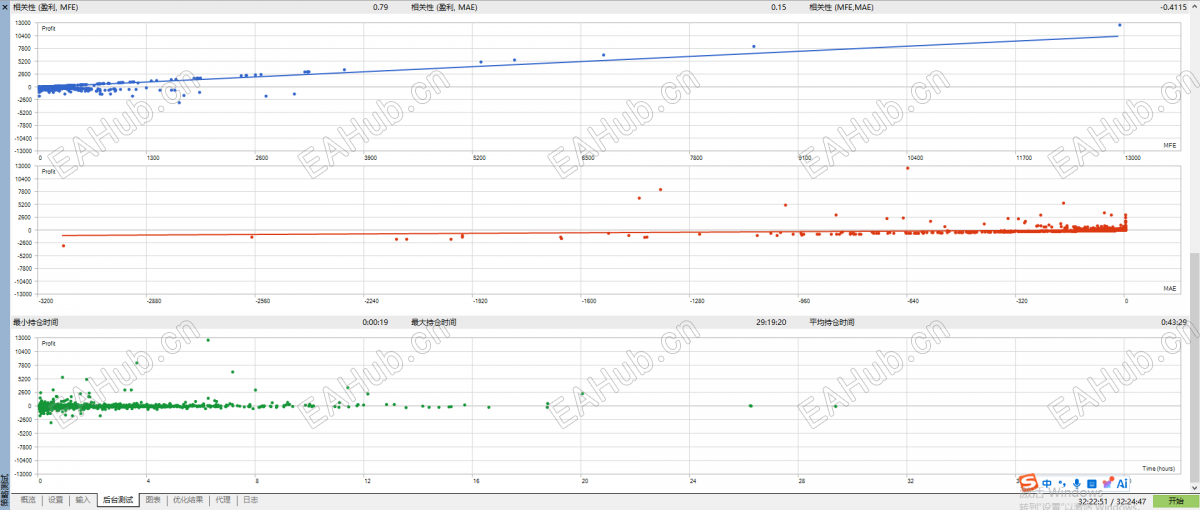Open the 概览 tab
The width and height of the screenshot is (1200, 510).
click(28, 499)
